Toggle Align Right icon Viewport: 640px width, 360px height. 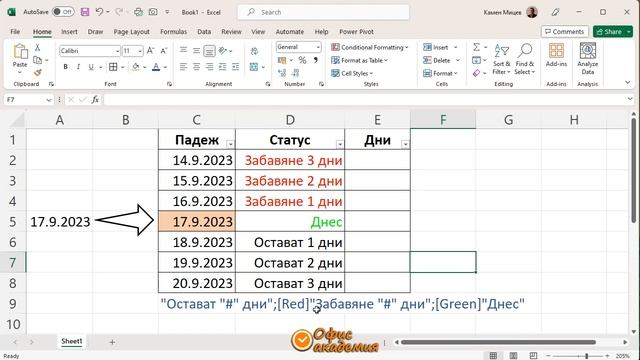tap(209, 67)
